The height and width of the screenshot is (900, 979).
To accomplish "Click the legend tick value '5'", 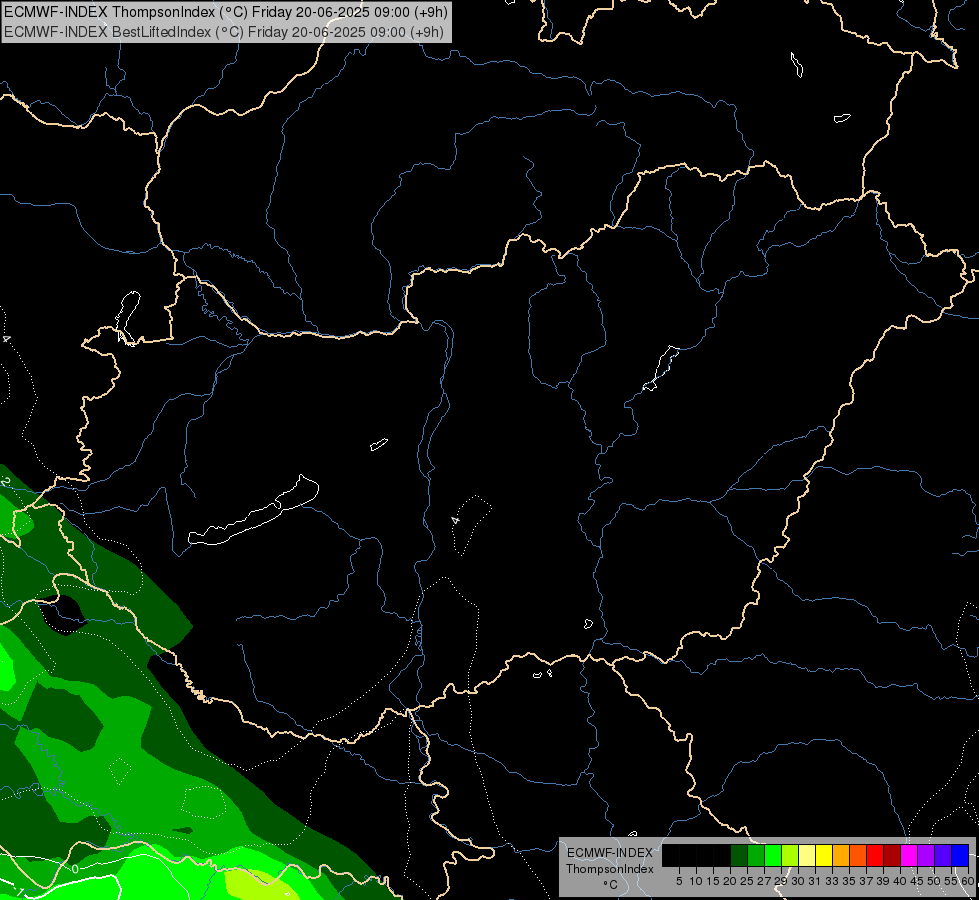I will coord(679,881).
